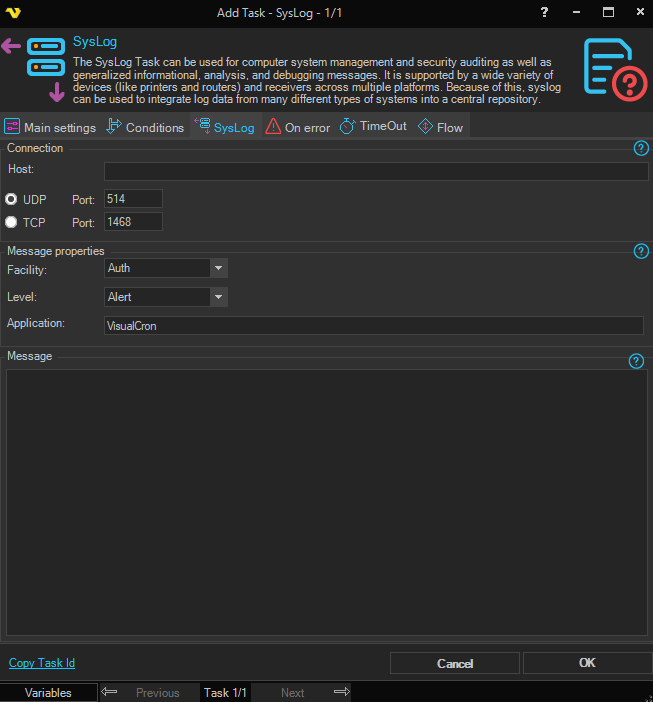Screen dimensions: 653x702
Task: Switch to the Main settings tab
Action: 50,127
